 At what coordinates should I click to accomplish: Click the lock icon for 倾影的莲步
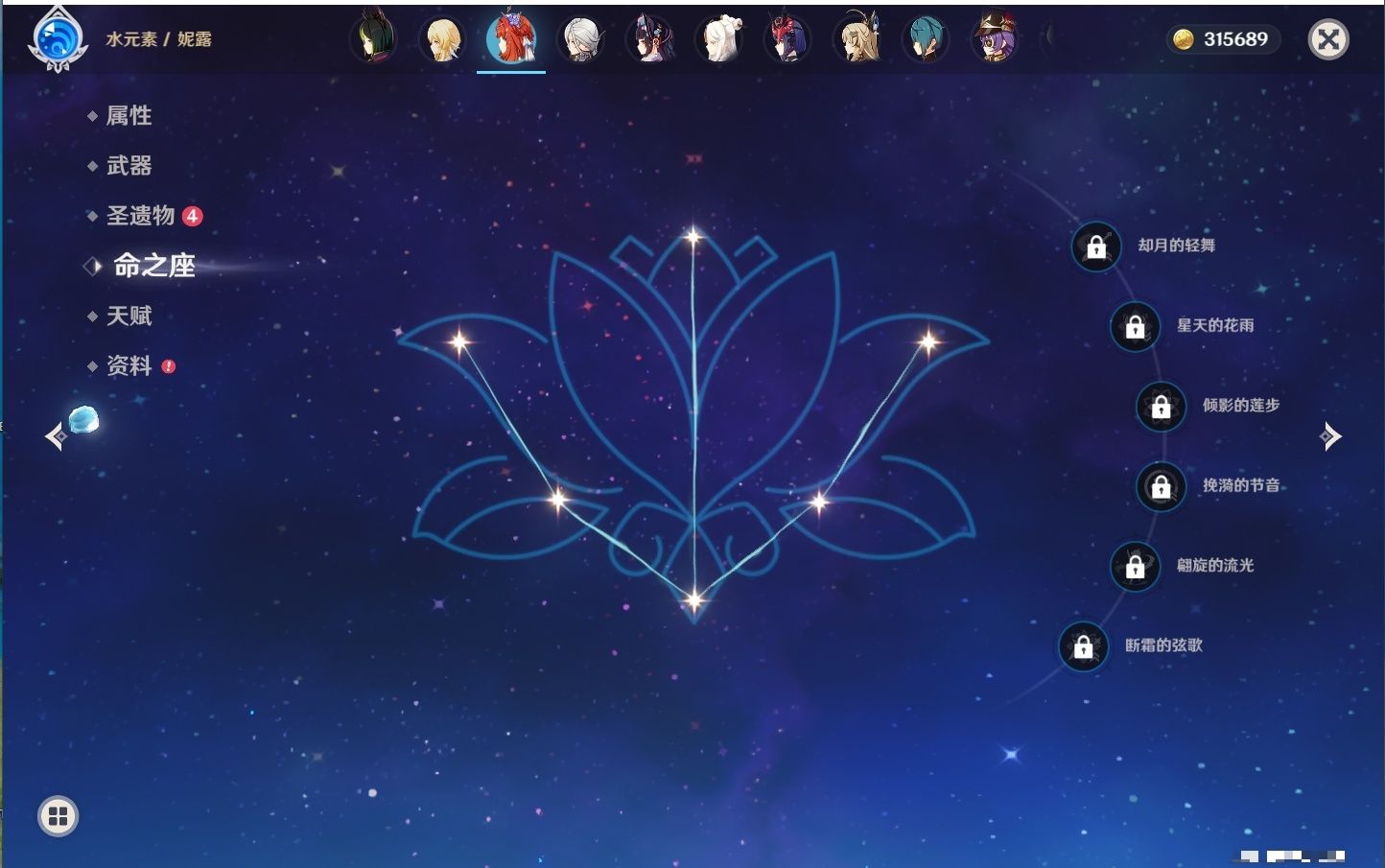pos(1161,407)
